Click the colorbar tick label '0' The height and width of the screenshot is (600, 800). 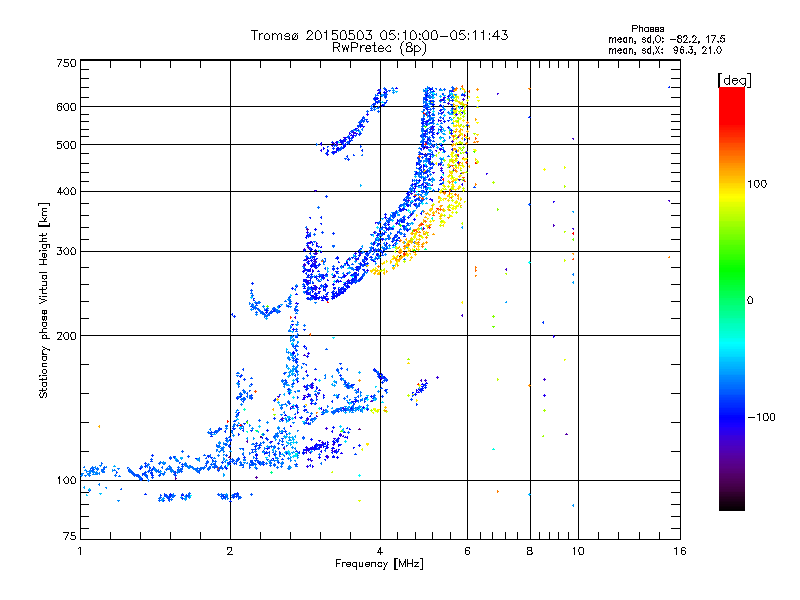[x=750, y=301]
